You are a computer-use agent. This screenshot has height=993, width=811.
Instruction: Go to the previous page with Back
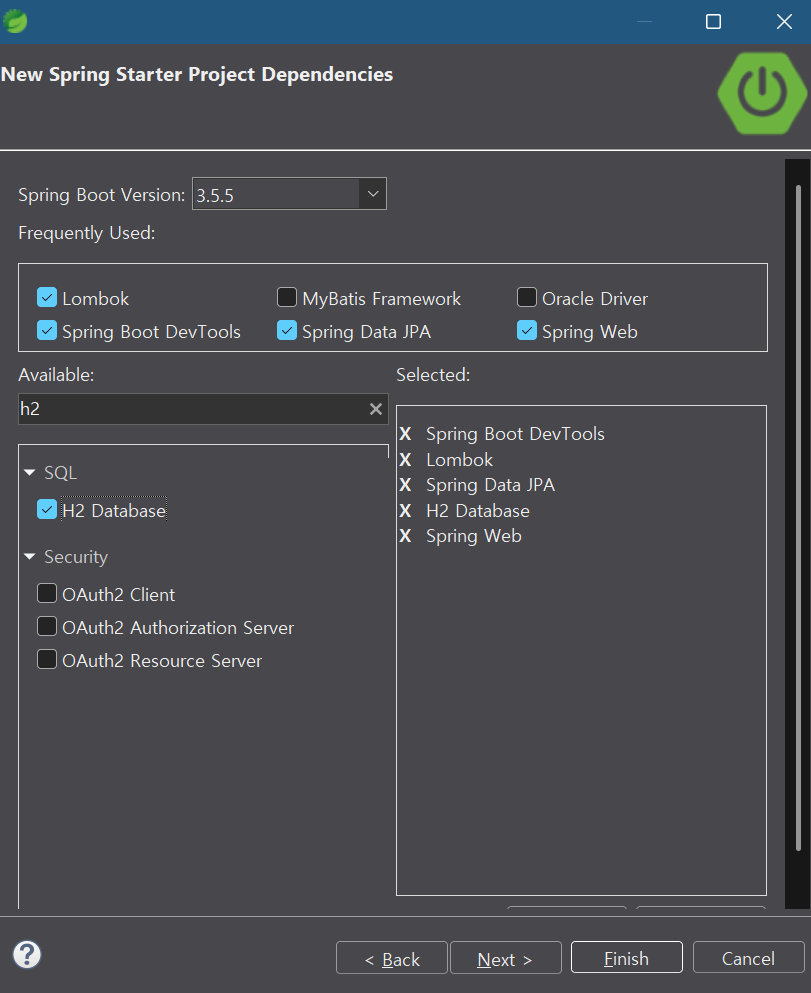(392, 958)
